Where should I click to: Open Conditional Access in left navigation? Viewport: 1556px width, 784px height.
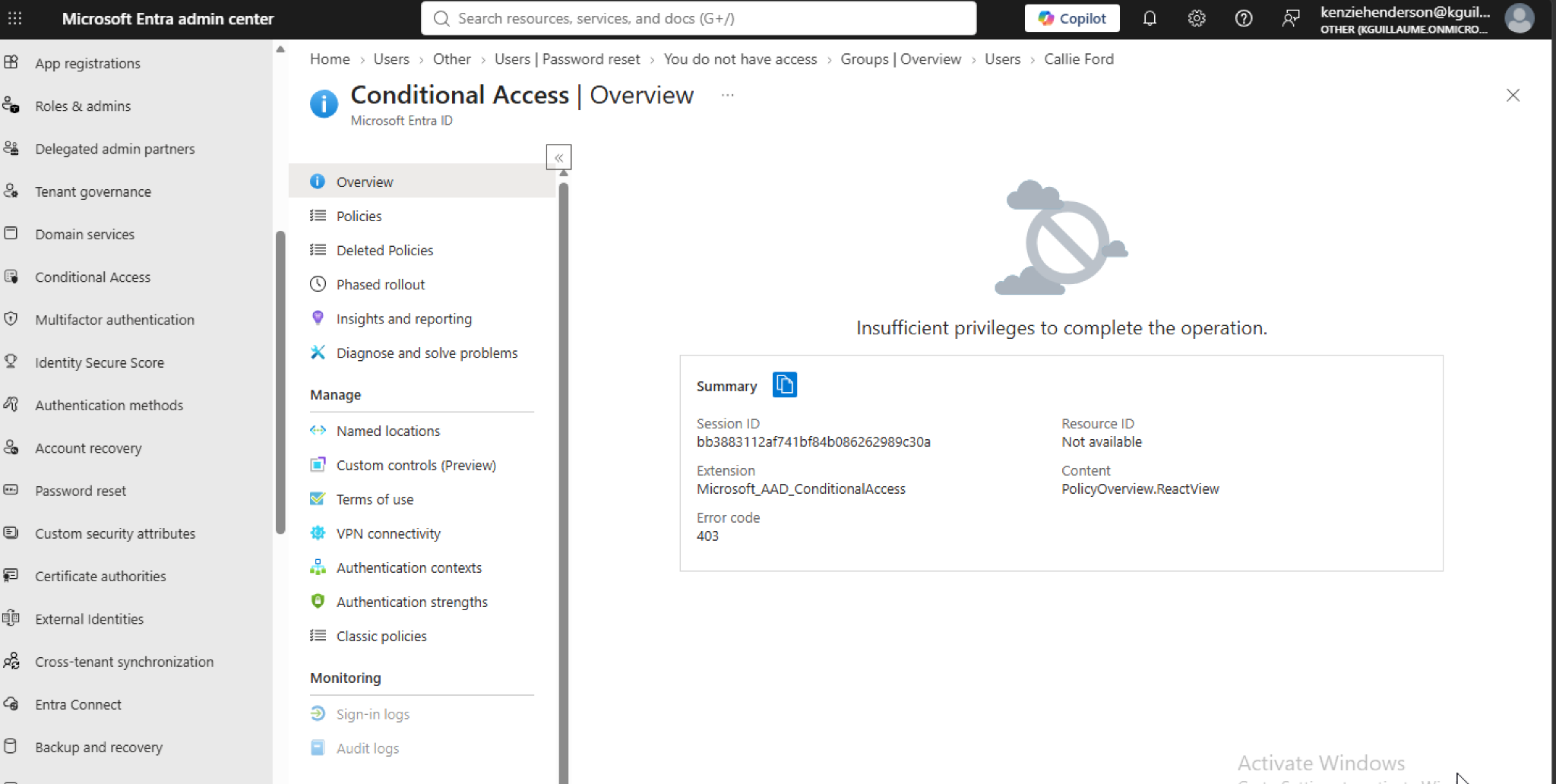[x=93, y=277]
